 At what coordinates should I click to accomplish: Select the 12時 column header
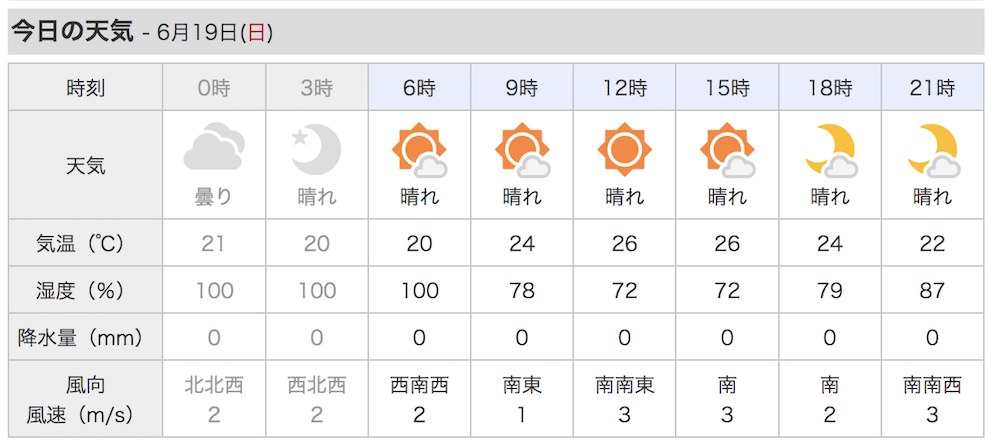(624, 87)
